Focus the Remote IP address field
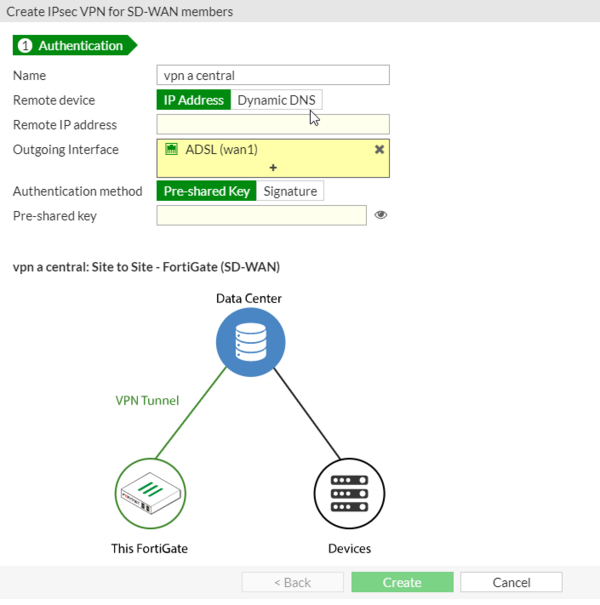The image size is (600, 605). click(x=273, y=125)
